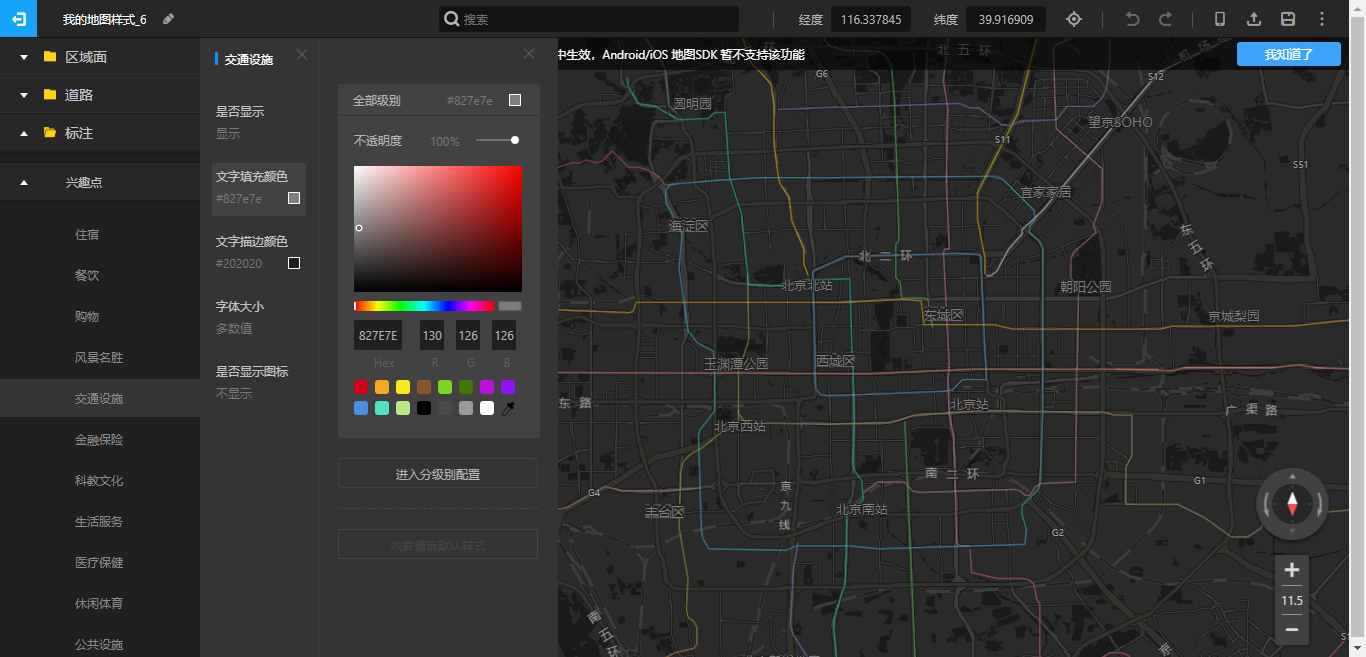Collapse the 区域面 group arrow
1366x657 pixels.
click(x=24, y=57)
